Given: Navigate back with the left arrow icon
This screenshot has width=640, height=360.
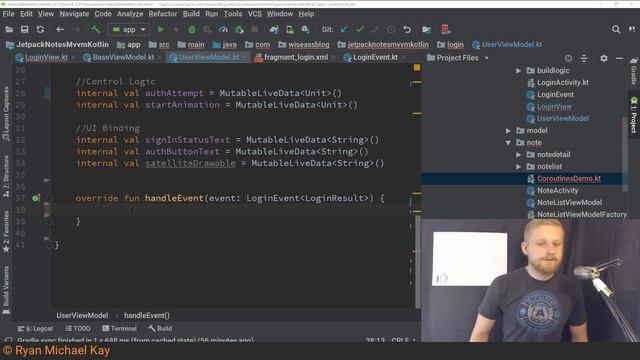Looking at the screenshot, I should pyautogui.click(x=60, y=29).
